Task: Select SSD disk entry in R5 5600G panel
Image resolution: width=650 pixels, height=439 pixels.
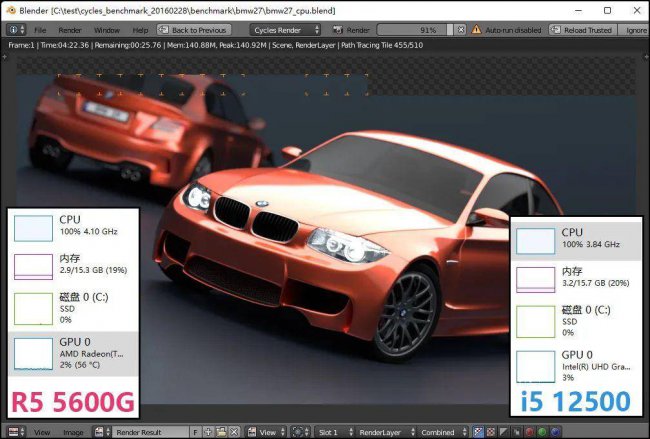Action: [x=73, y=308]
